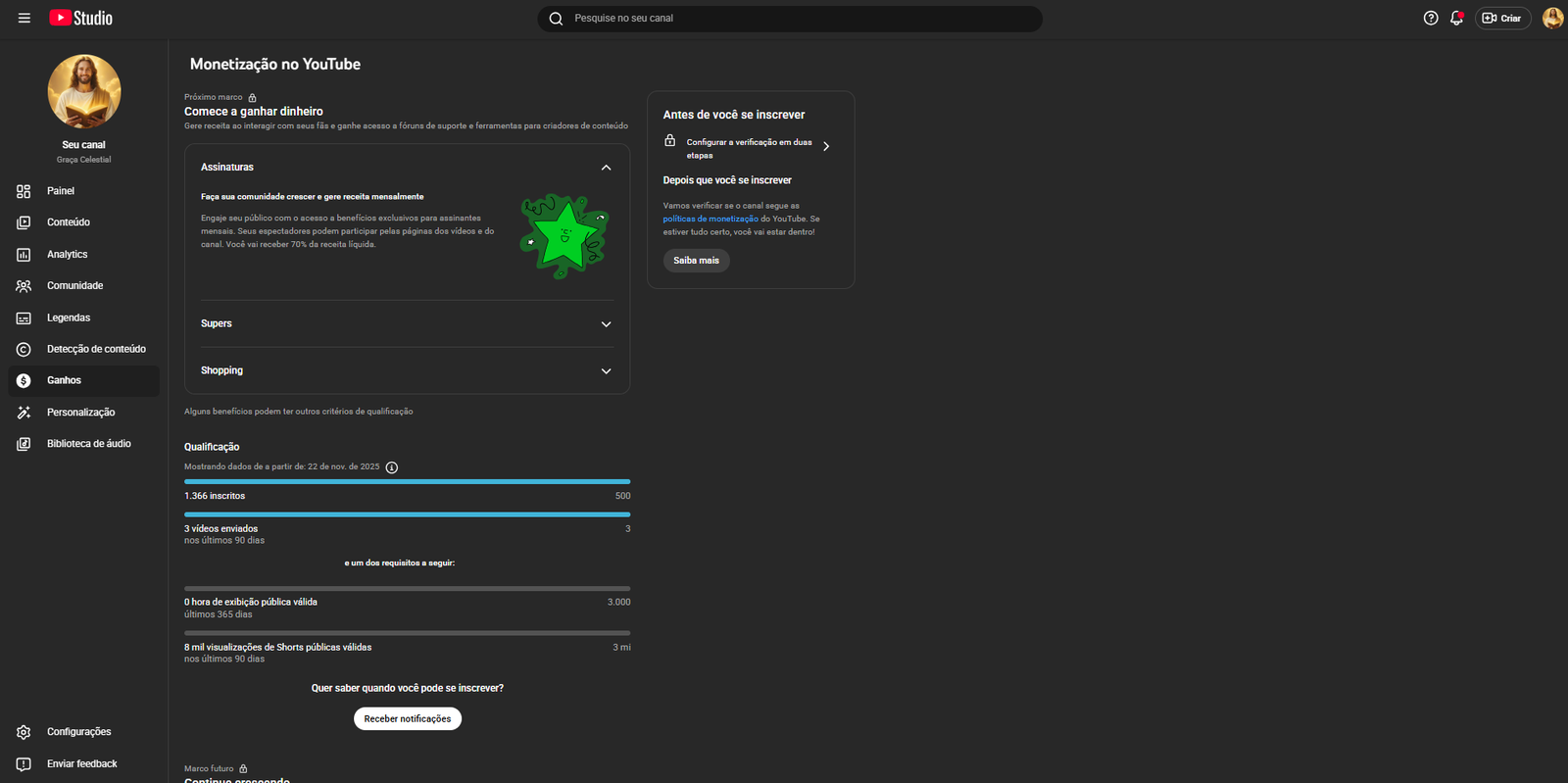1568x783 pixels.
Task: Click the Receber notificações button
Action: [x=407, y=719]
